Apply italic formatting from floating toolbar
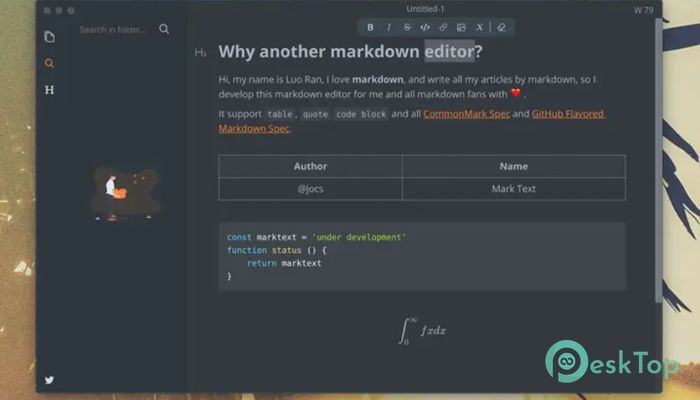This screenshot has height=400, width=700. [x=389, y=27]
